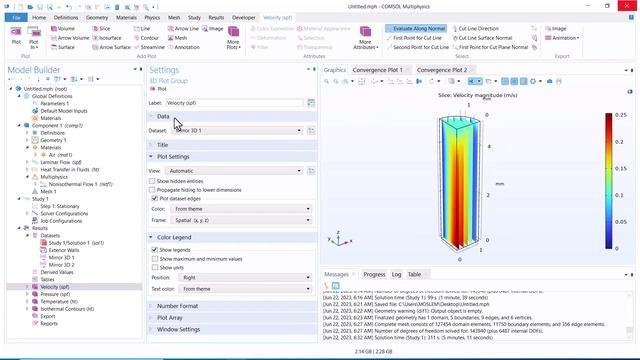Switch to the Progress tab
Viewport: 640px width, 360px height.
pyautogui.click(x=374, y=274)
